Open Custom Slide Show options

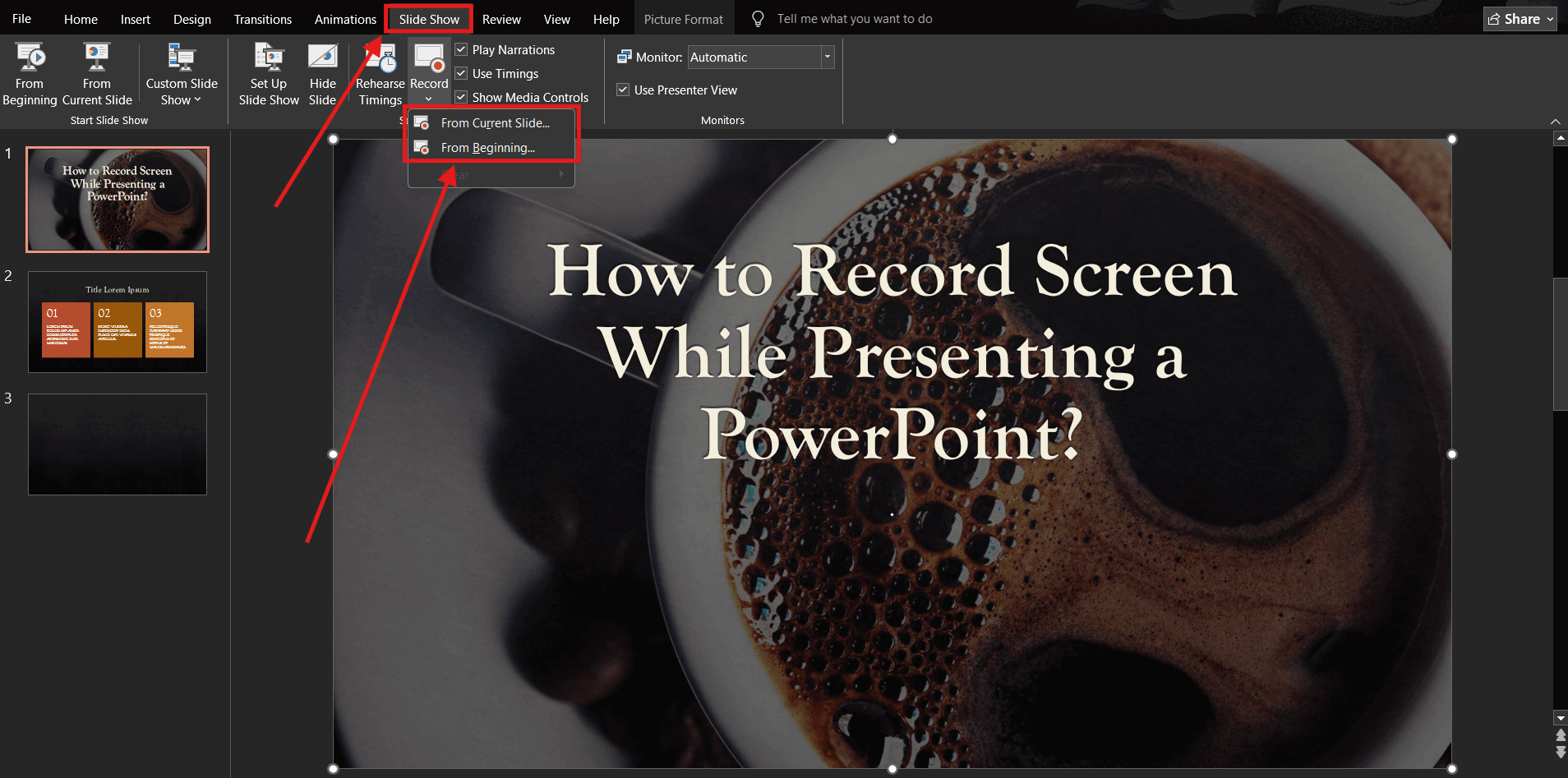(181, 74)
